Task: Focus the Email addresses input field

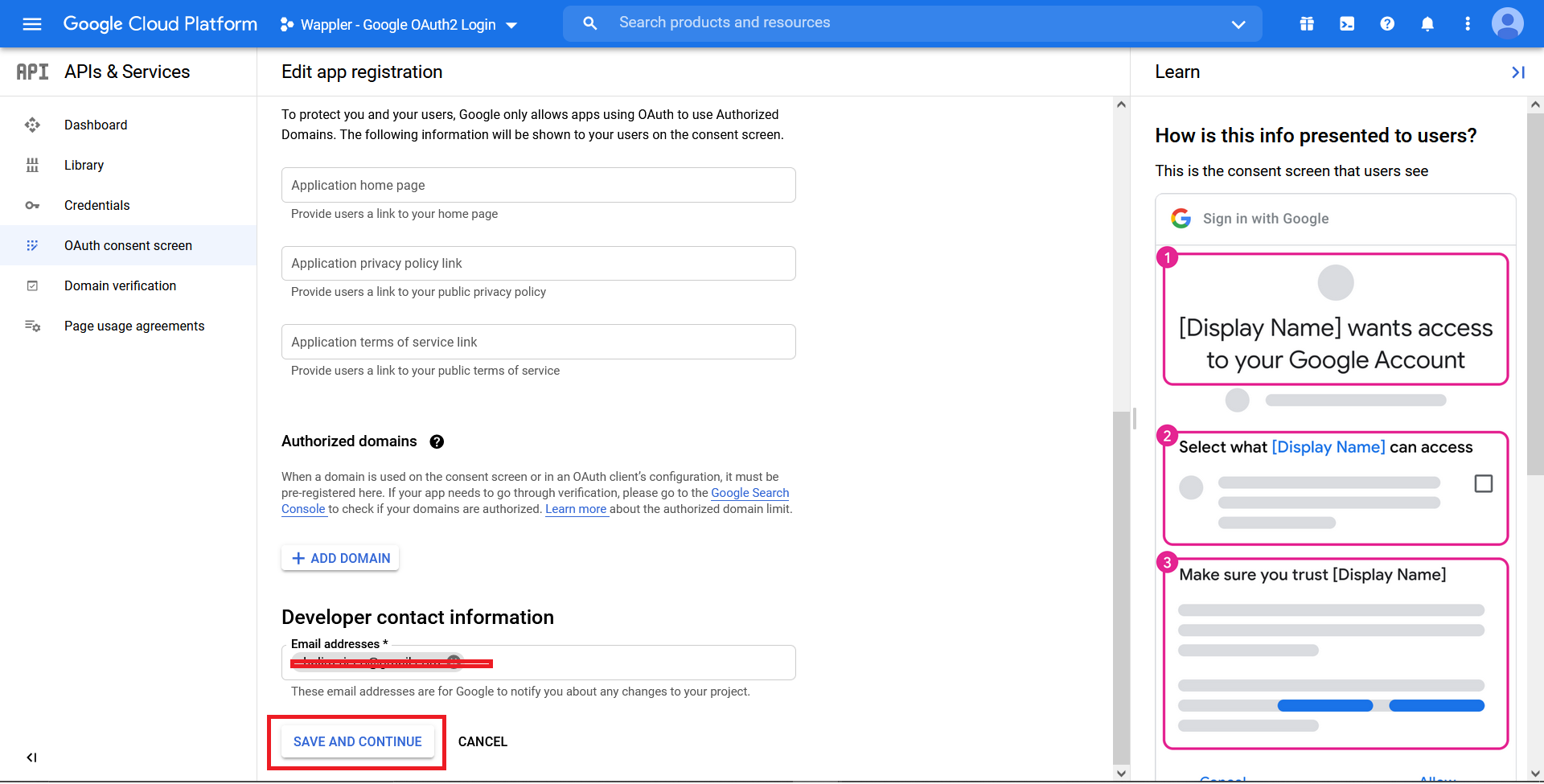Action: coord(538,663)
